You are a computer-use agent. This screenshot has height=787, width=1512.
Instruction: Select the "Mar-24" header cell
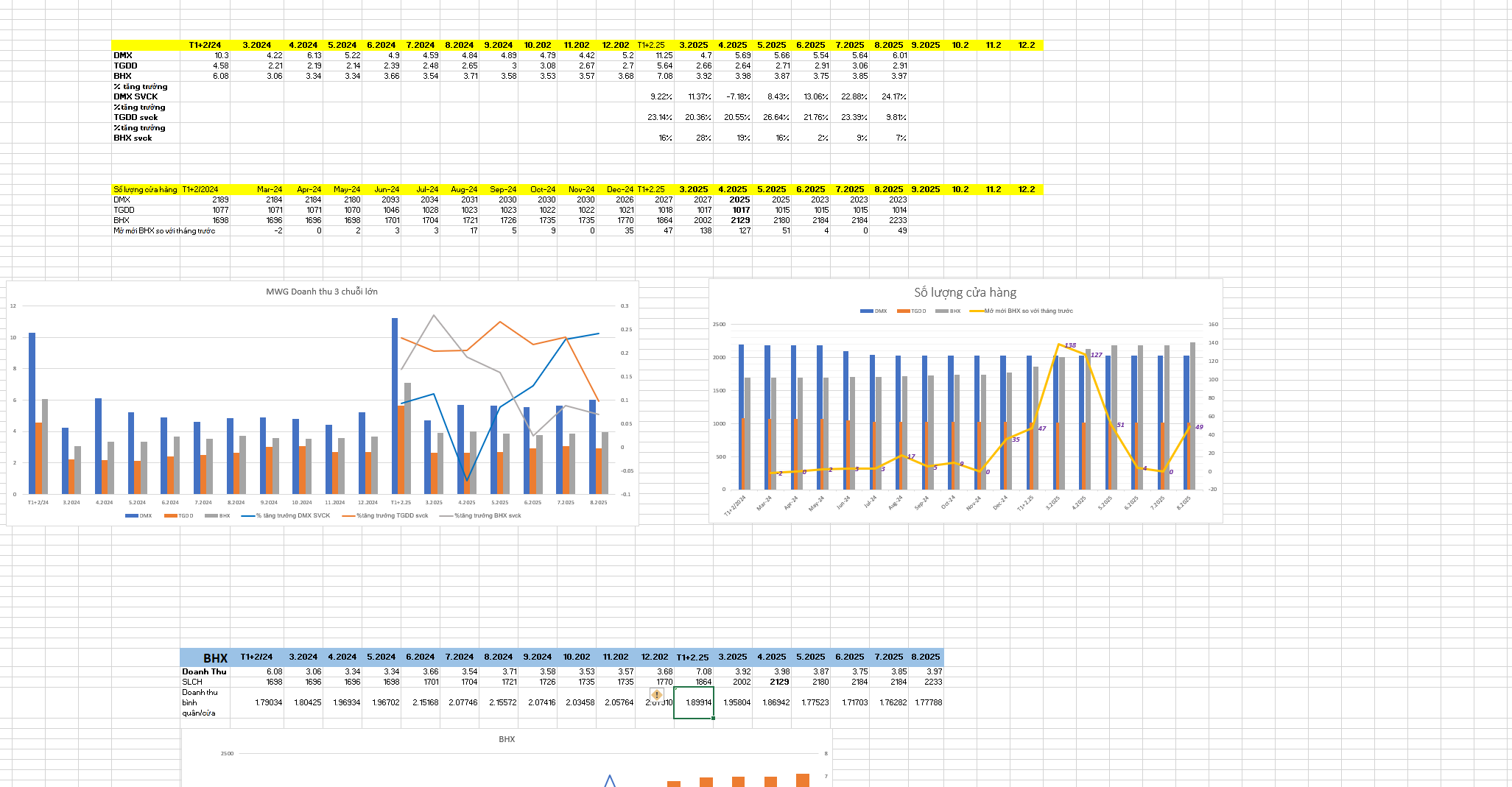pos(257,189)
